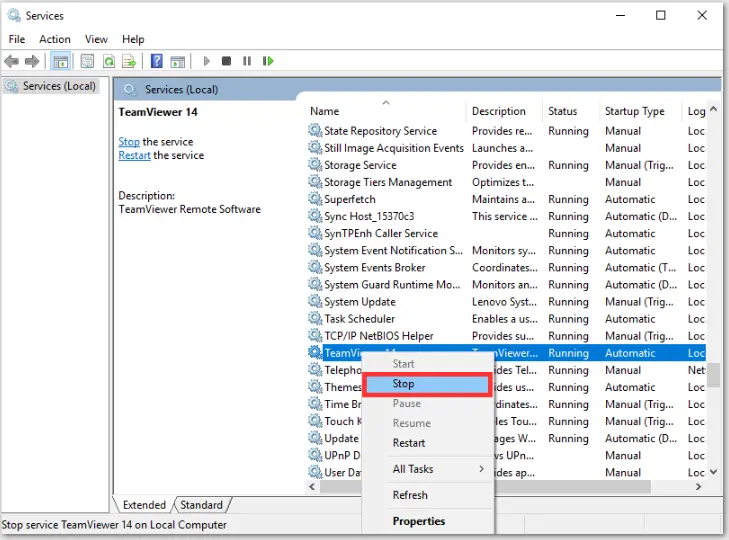The height and width of the screenshot is (540, 729).
Task: Select the System Guard Runtime Mo... row
Action: coord(506,284)
